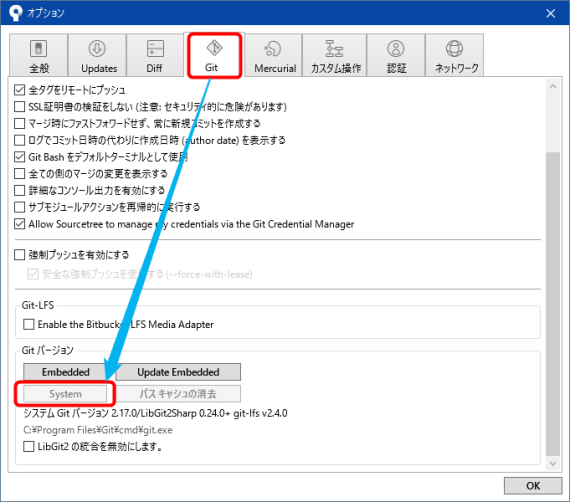
Task: Click the scrollbar up arrow
Action: (x=553, y=86)
